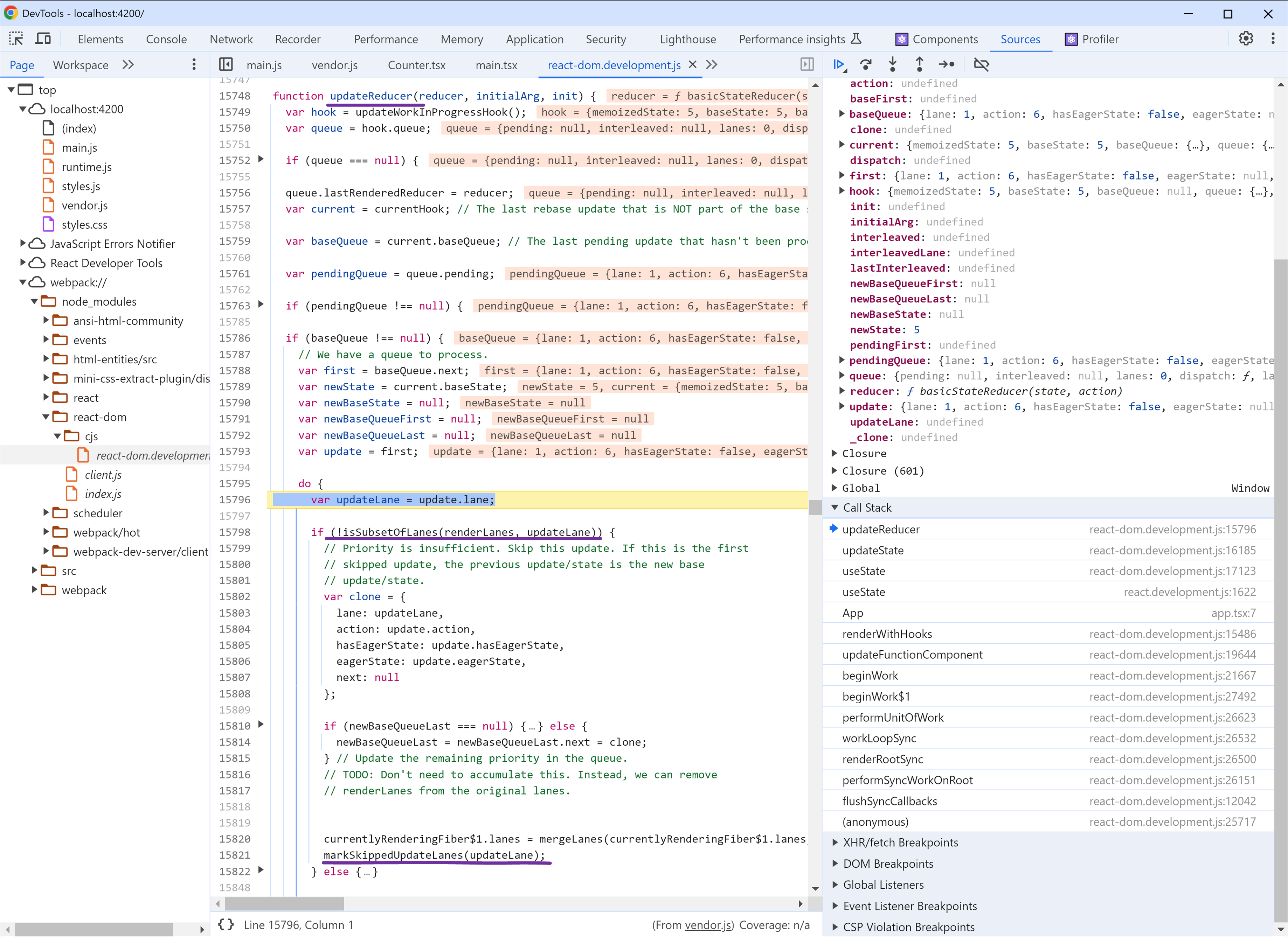Expand the src folder
Screen dimensions: 1288x937
[x=34, y=571]
